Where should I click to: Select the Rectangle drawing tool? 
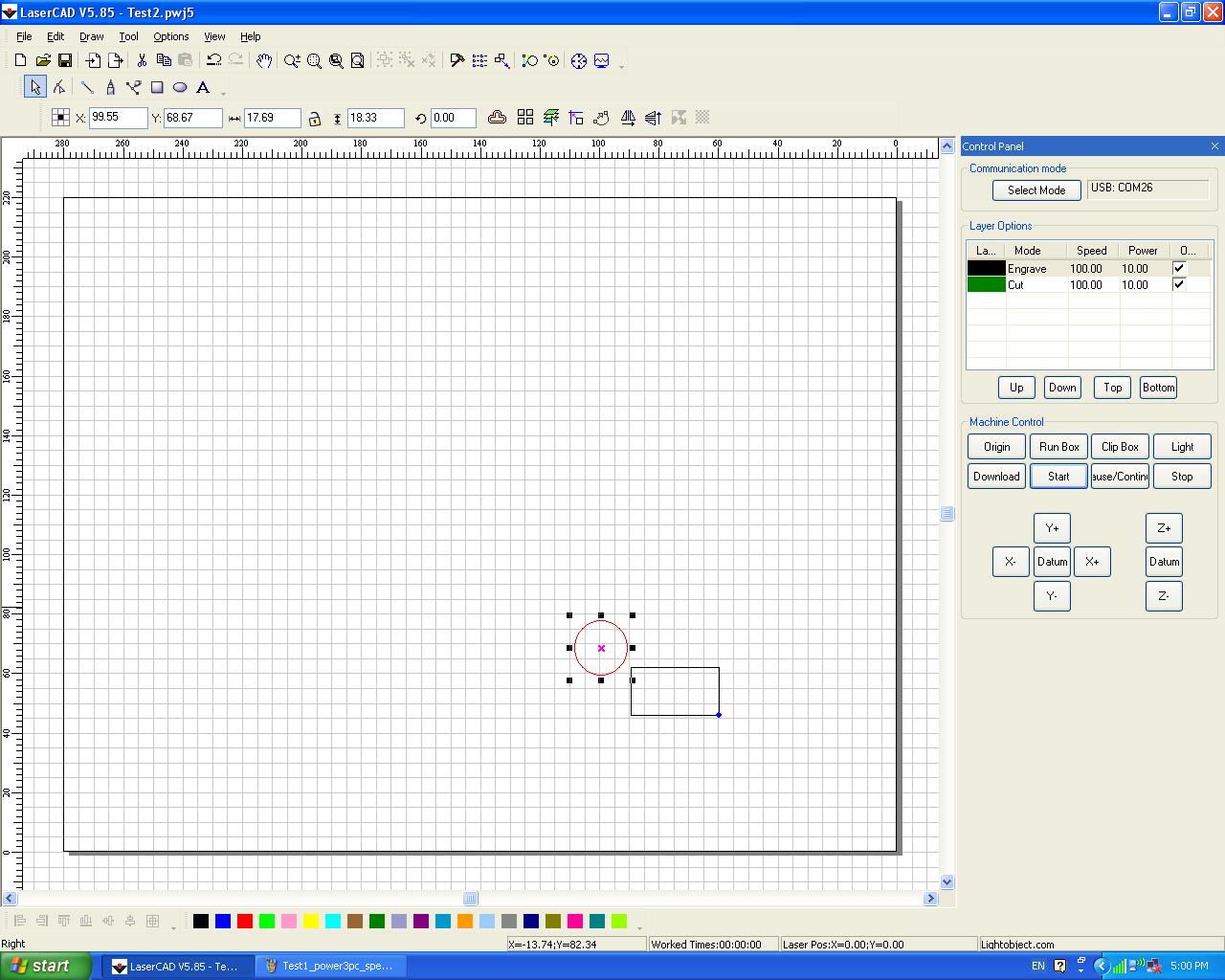(157, 87)
